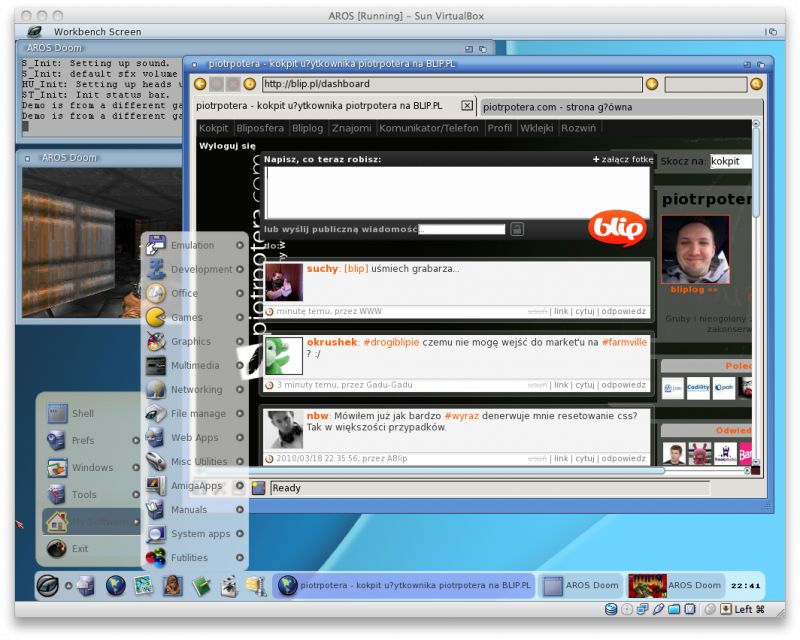Expand the Emulation submenu arrow

(x=240, y=245)
